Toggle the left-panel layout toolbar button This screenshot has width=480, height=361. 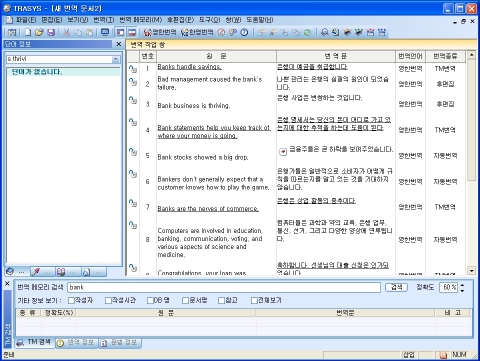[x=120, y=32]
